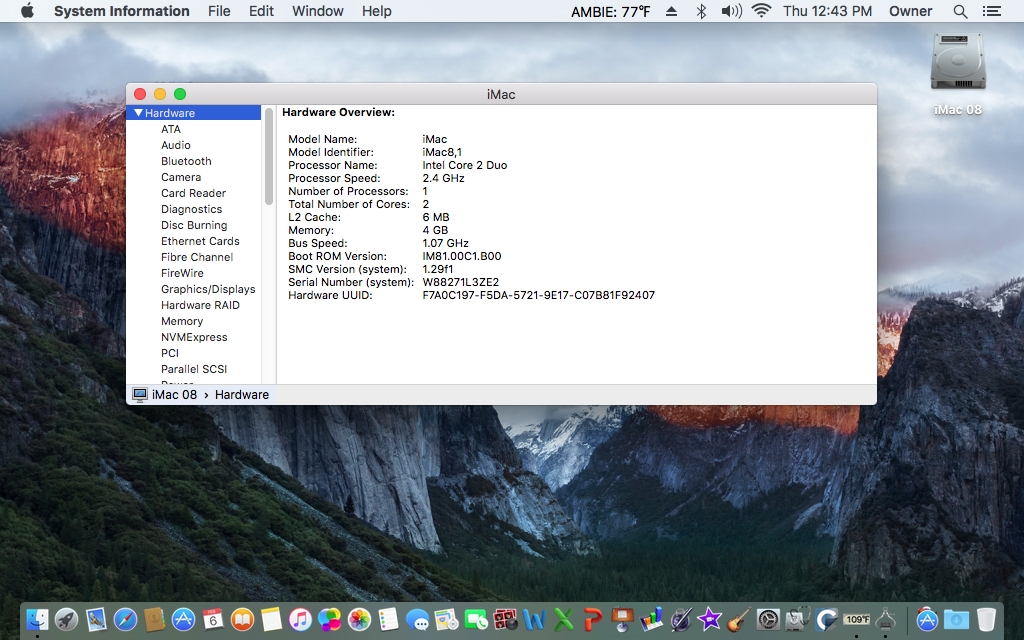This screenshot has width=1024, height=640.
Task: Open Safari from the Dock
Action: tap(125, 618)
